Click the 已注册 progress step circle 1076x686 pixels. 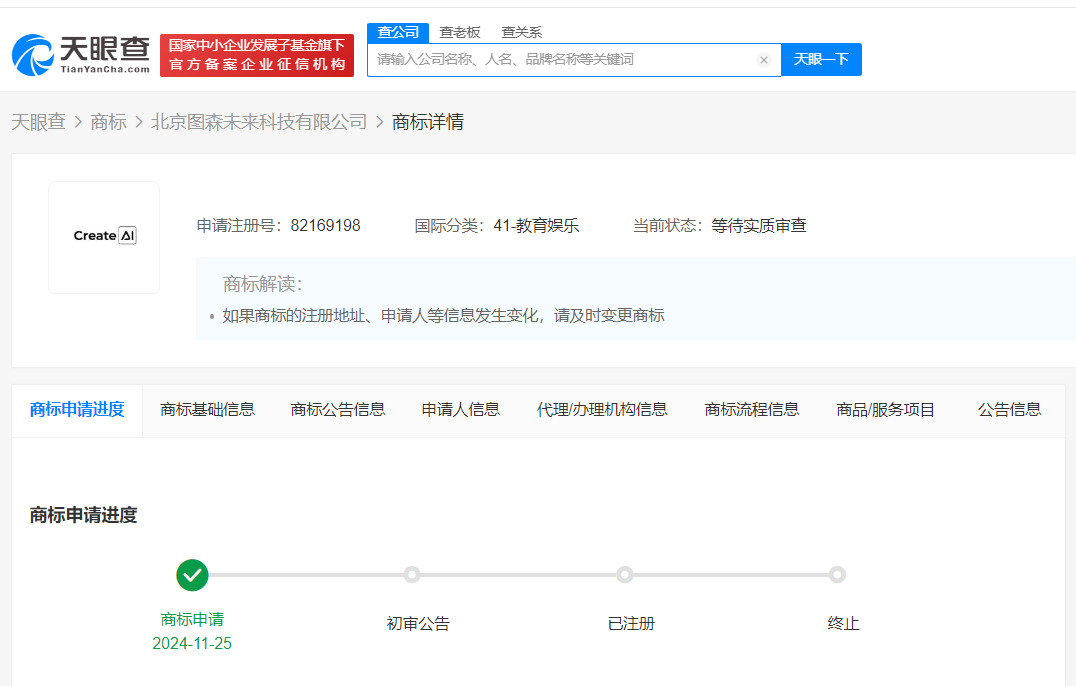[624, 575]
